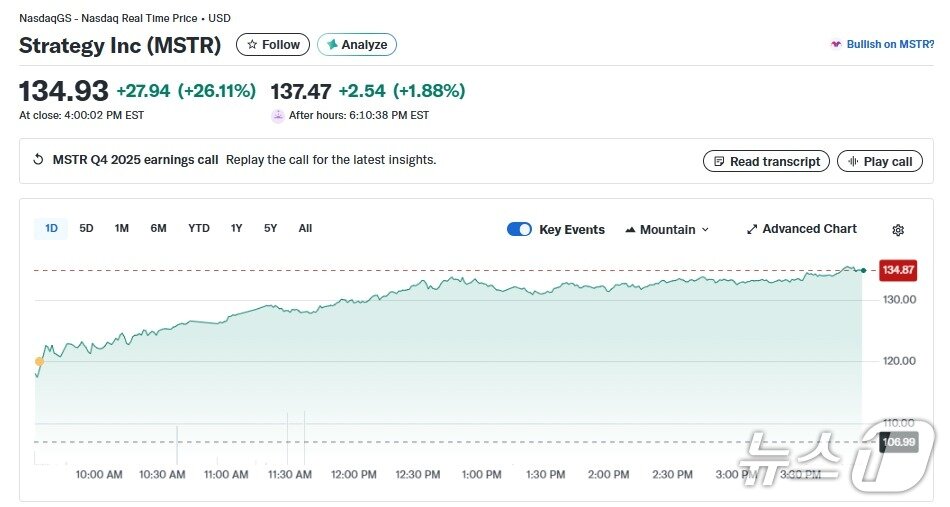Click the earnings call replay icon

38,160
